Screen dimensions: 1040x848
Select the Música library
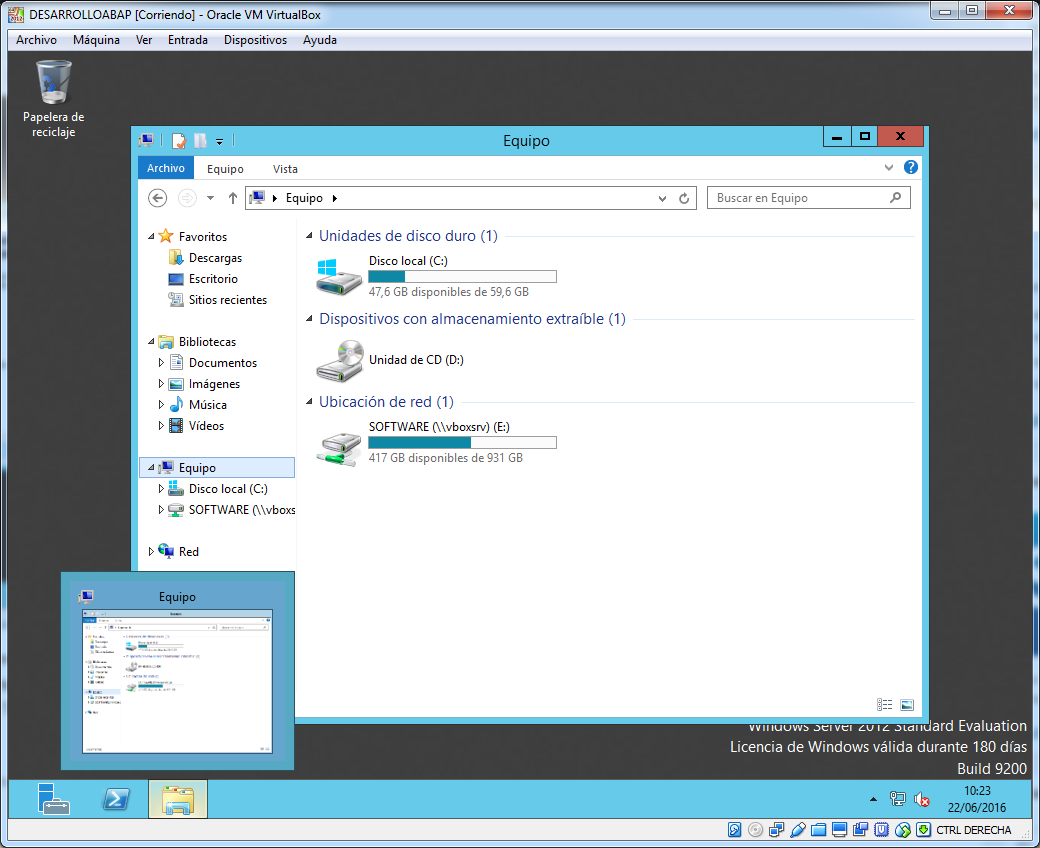pos(207,404)
